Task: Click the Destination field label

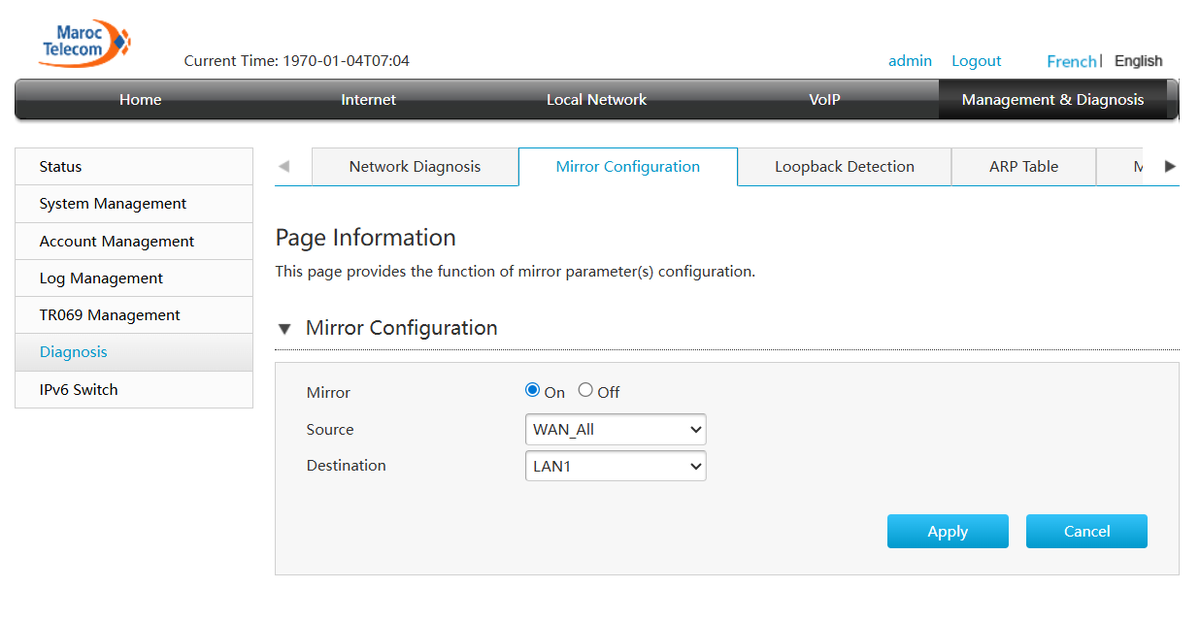Action: pyautogui.click(x=346, y=466)
